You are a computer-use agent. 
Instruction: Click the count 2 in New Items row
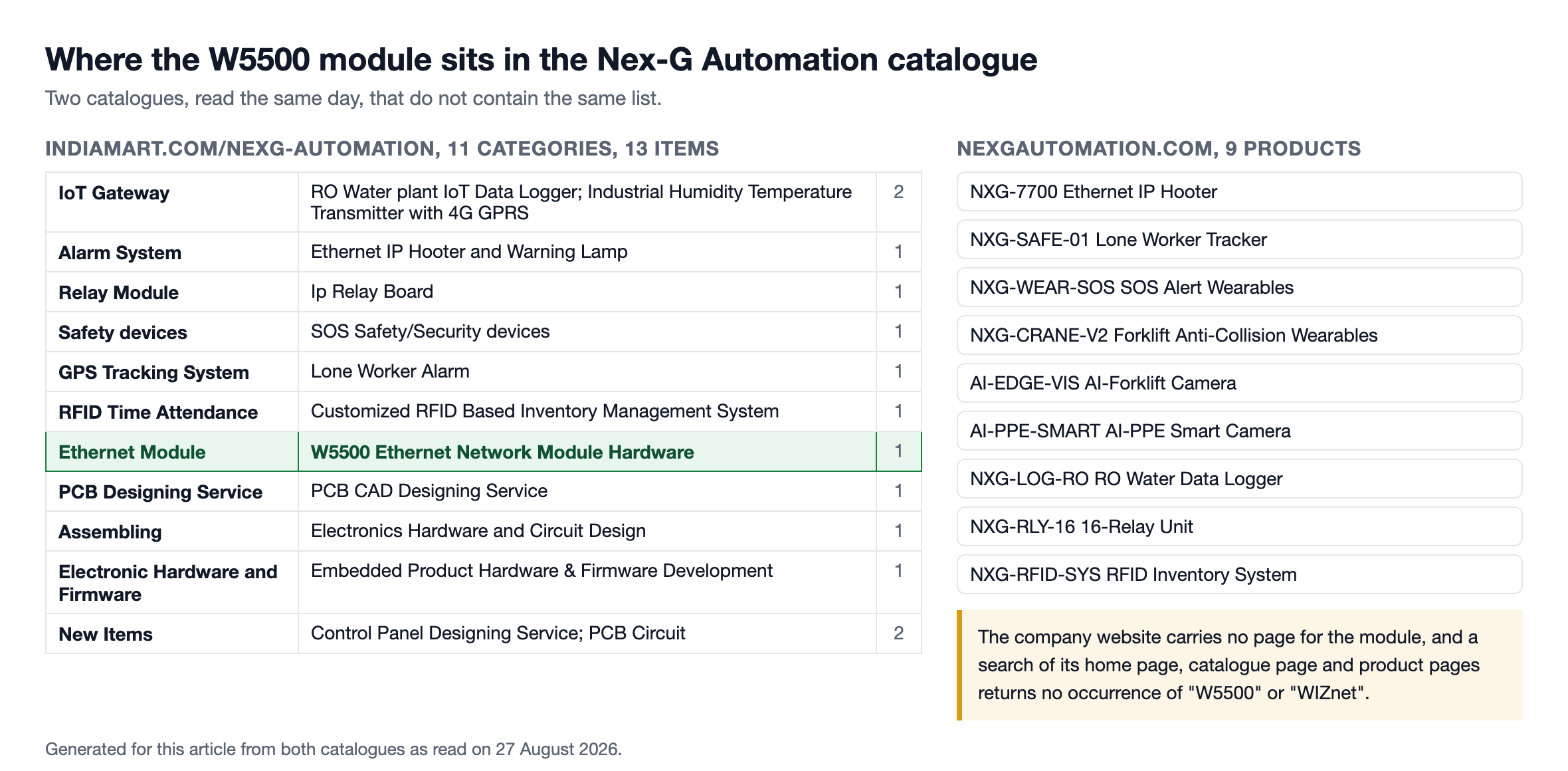pos(899,633)
